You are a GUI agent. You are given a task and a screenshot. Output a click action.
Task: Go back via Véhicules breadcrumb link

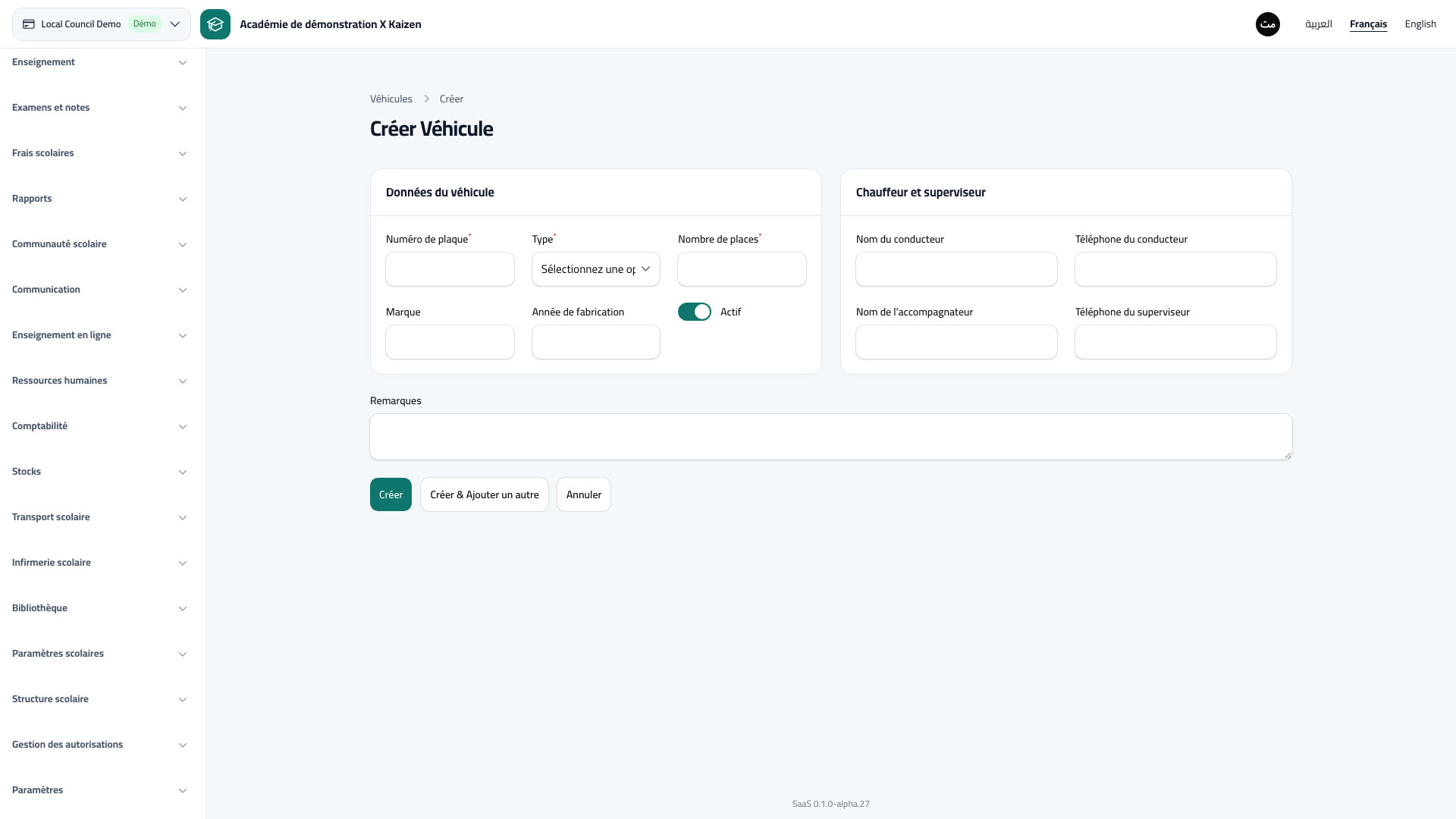point(391,99)
